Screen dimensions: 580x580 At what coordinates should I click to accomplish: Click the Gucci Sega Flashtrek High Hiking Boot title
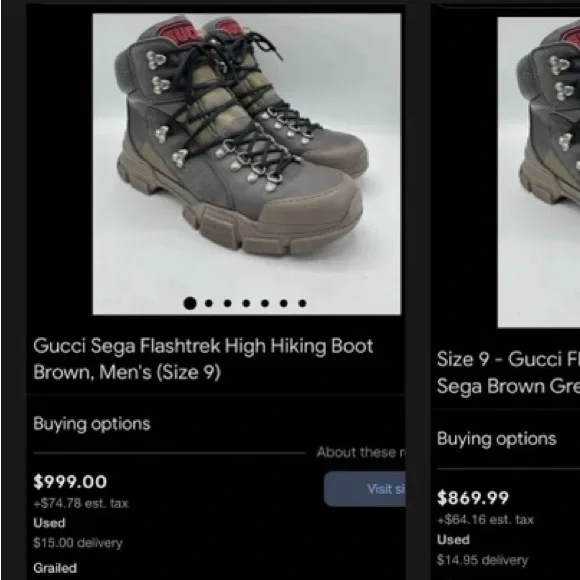[203, 359]
